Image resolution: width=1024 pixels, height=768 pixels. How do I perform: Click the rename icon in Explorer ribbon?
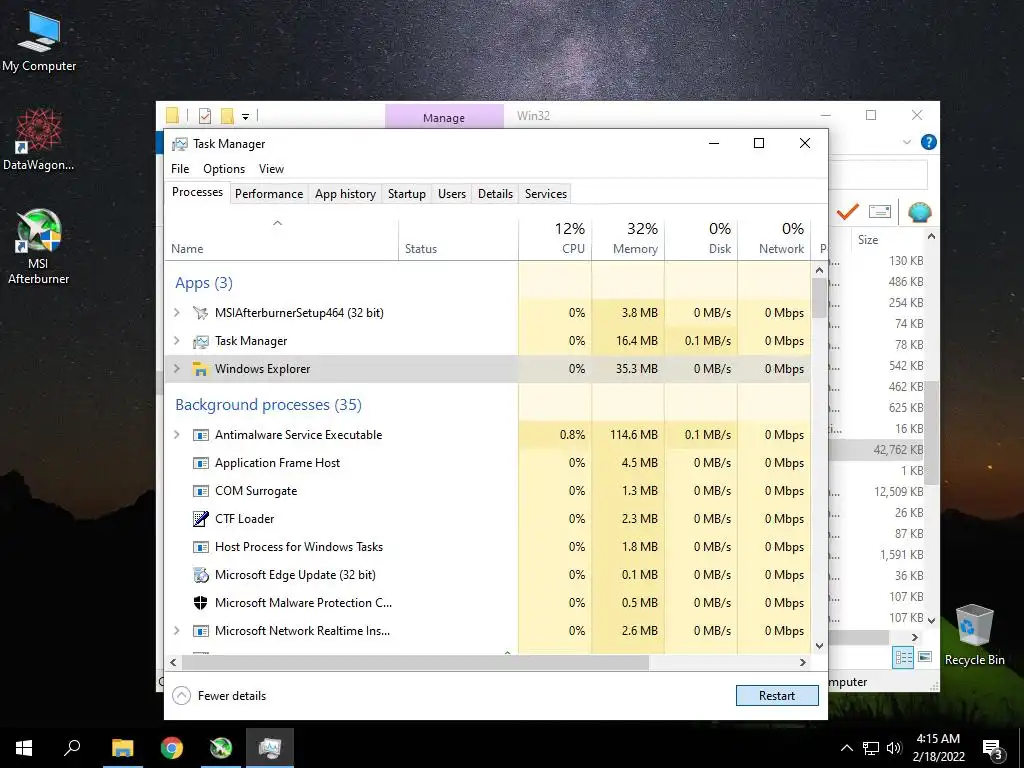coord(880,212)
